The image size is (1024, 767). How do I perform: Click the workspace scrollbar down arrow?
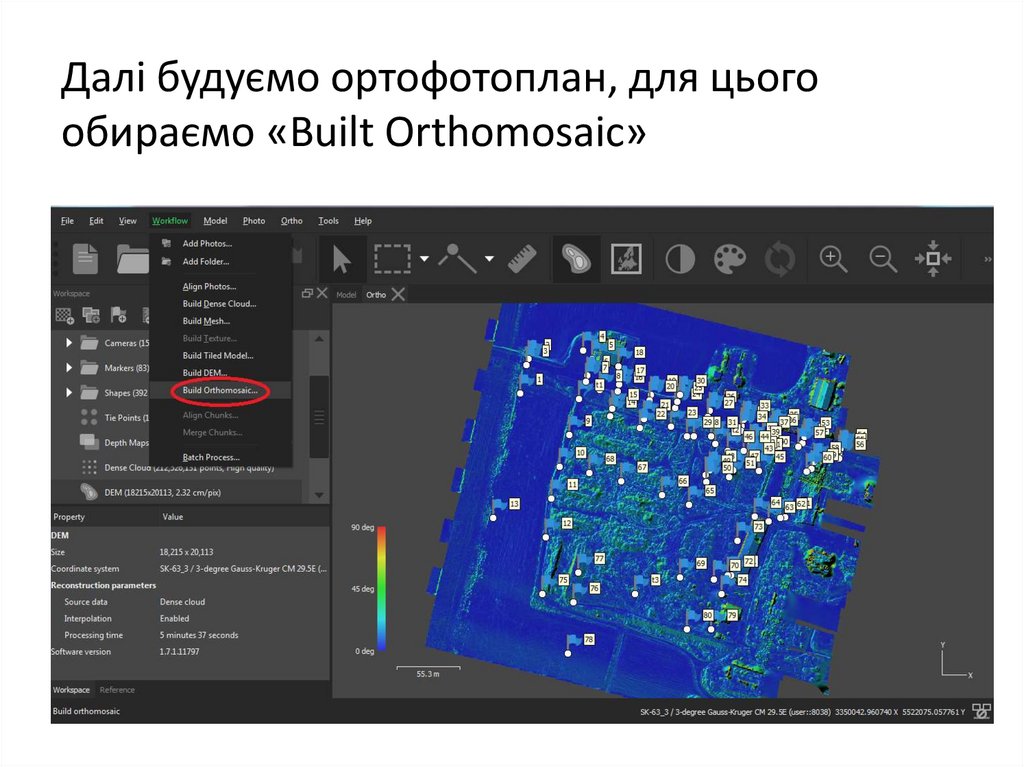(319, 495)
